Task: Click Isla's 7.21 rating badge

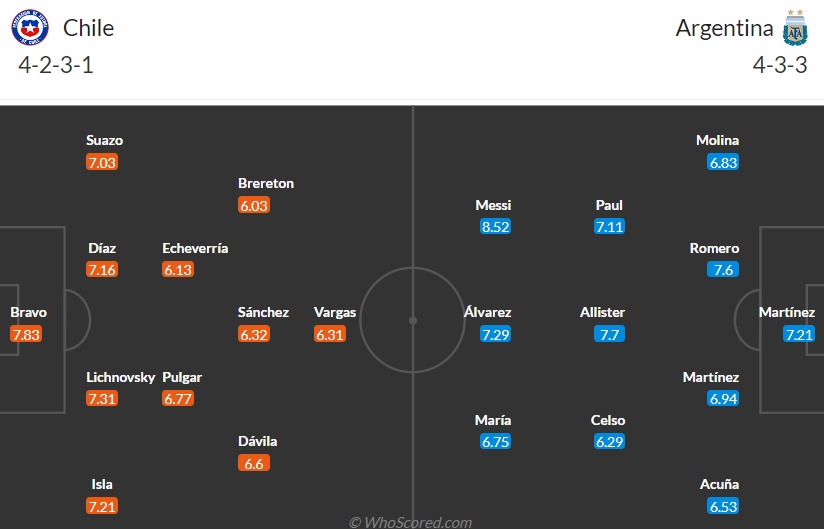Action: (102, 506)
